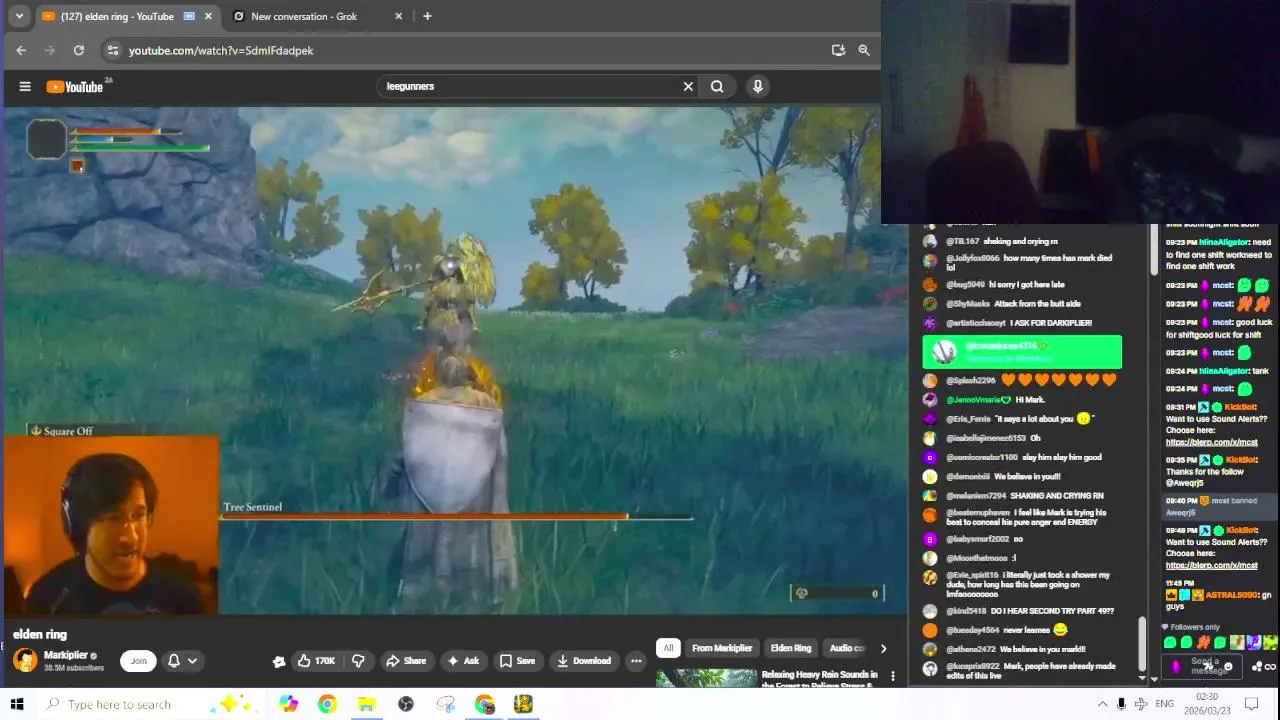Open the Markiplier channel name link
1280x720 pixels.
(66, 655)
